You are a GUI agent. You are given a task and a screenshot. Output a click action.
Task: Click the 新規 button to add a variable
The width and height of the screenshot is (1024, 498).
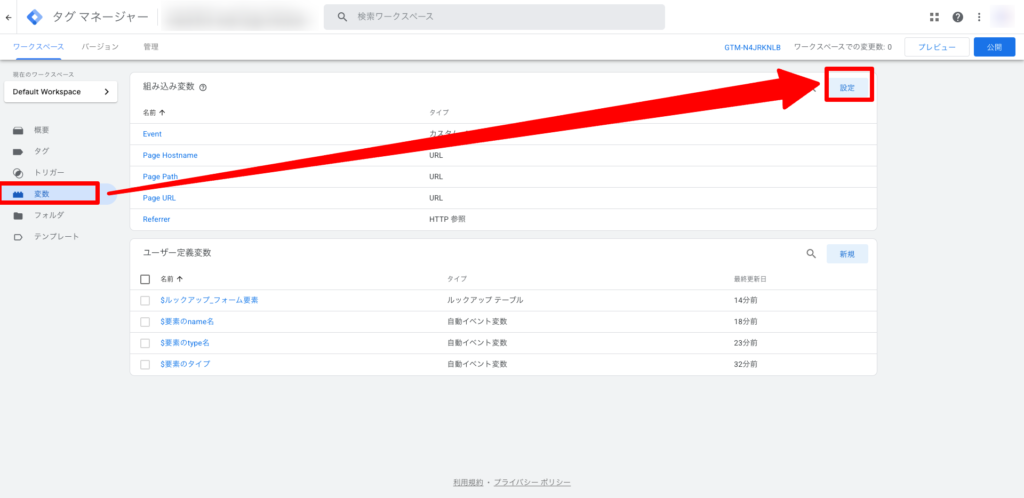pos(846,254)
